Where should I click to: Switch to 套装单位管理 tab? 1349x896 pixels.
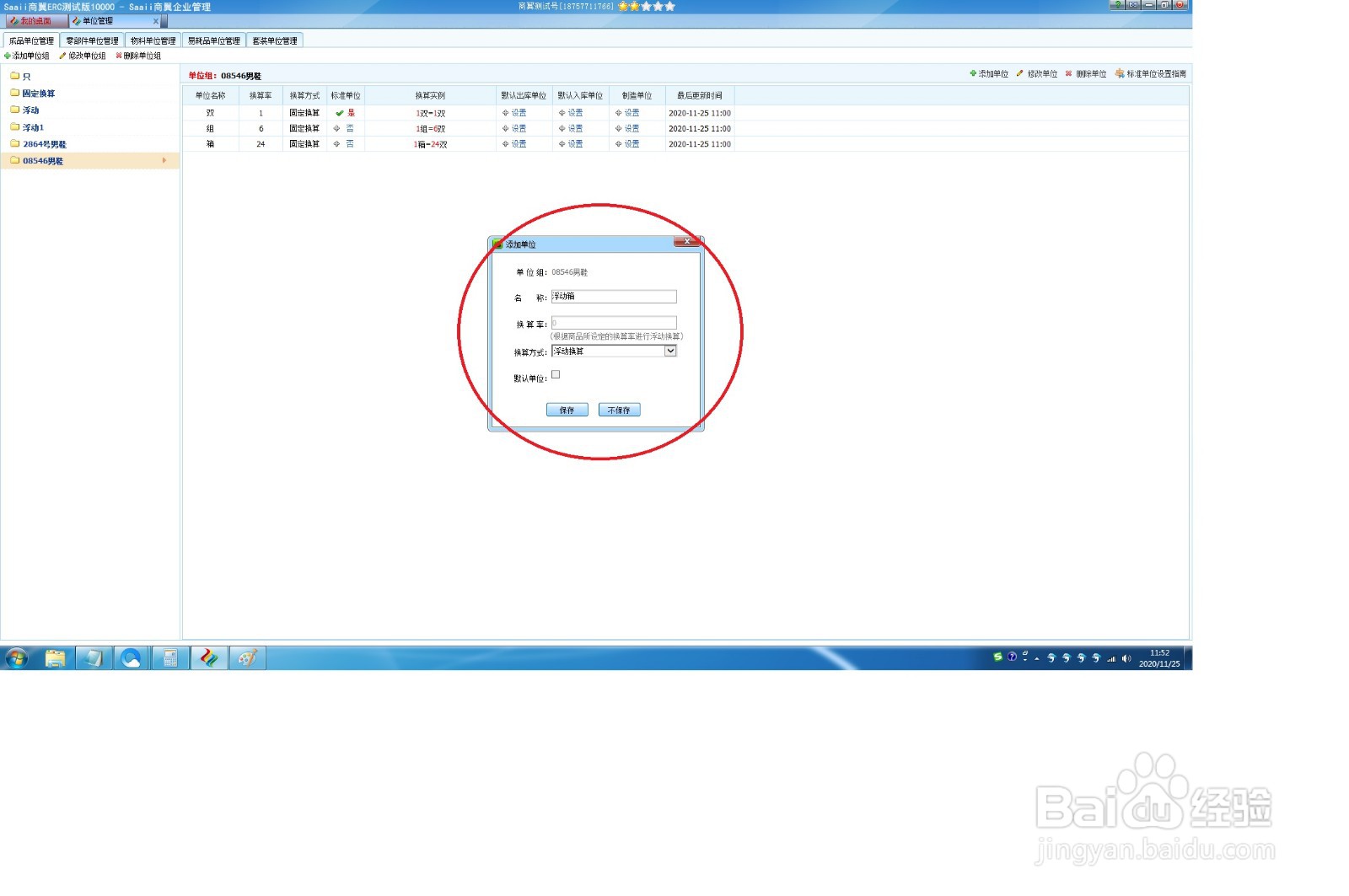(x=275, y=40)
